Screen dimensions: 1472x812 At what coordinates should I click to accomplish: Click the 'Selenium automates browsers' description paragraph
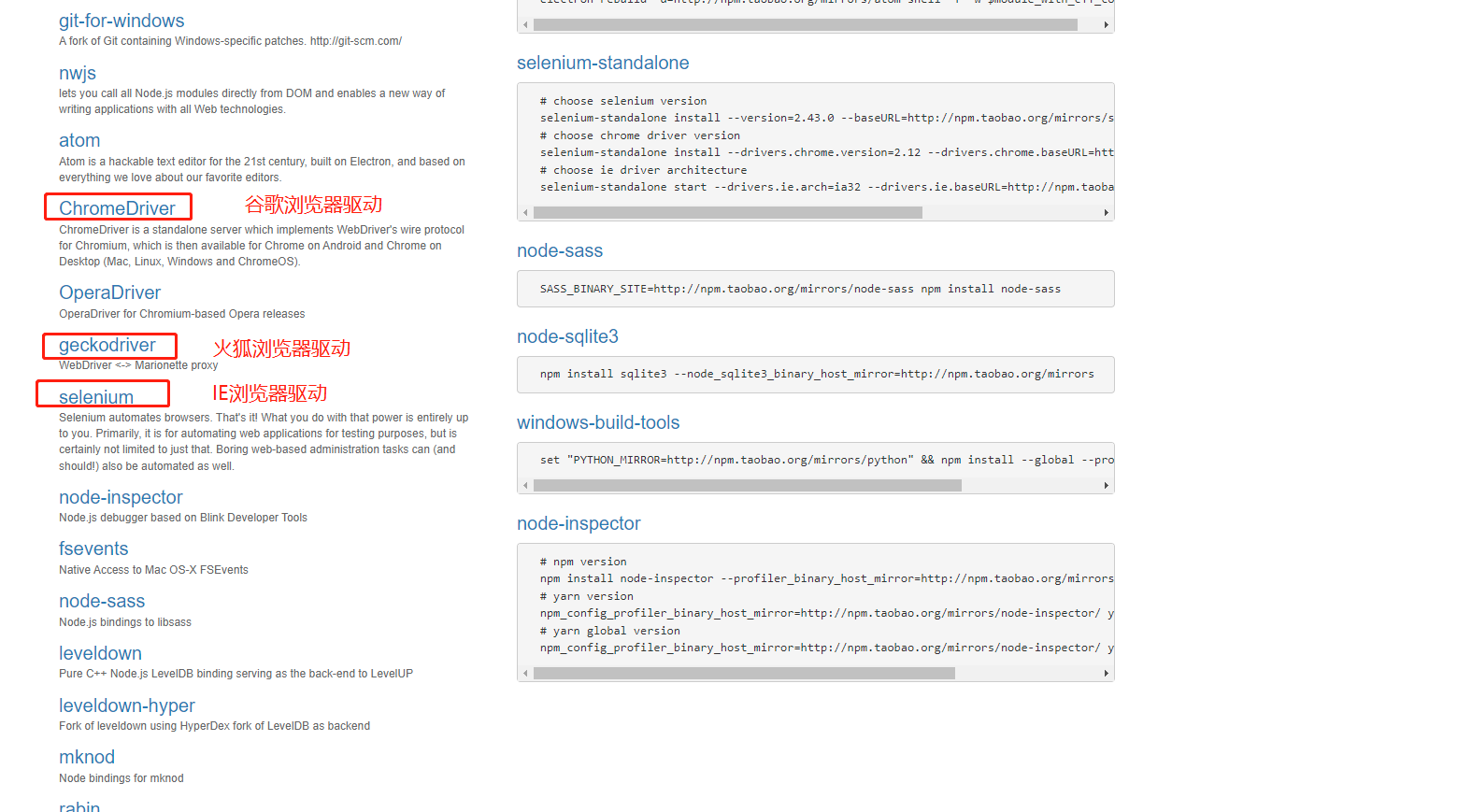[x=264, y=442]
